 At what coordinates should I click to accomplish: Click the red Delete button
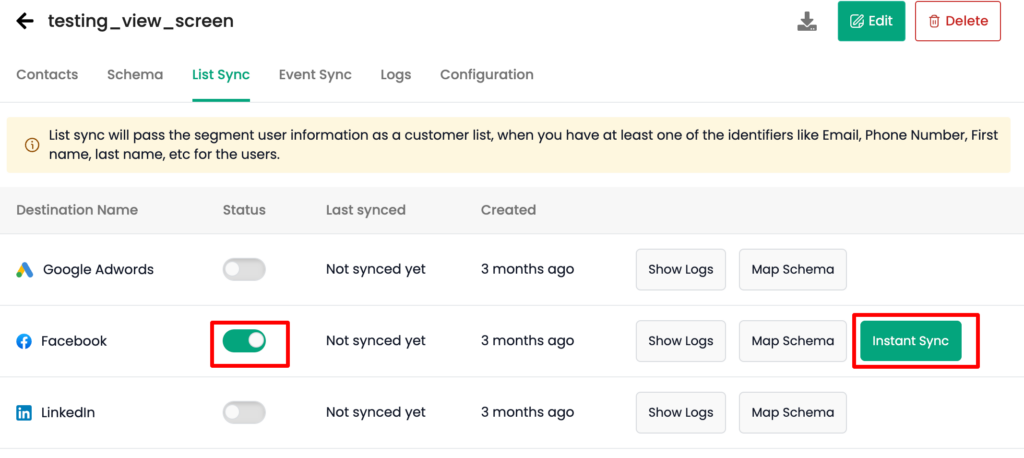(958, 21)
